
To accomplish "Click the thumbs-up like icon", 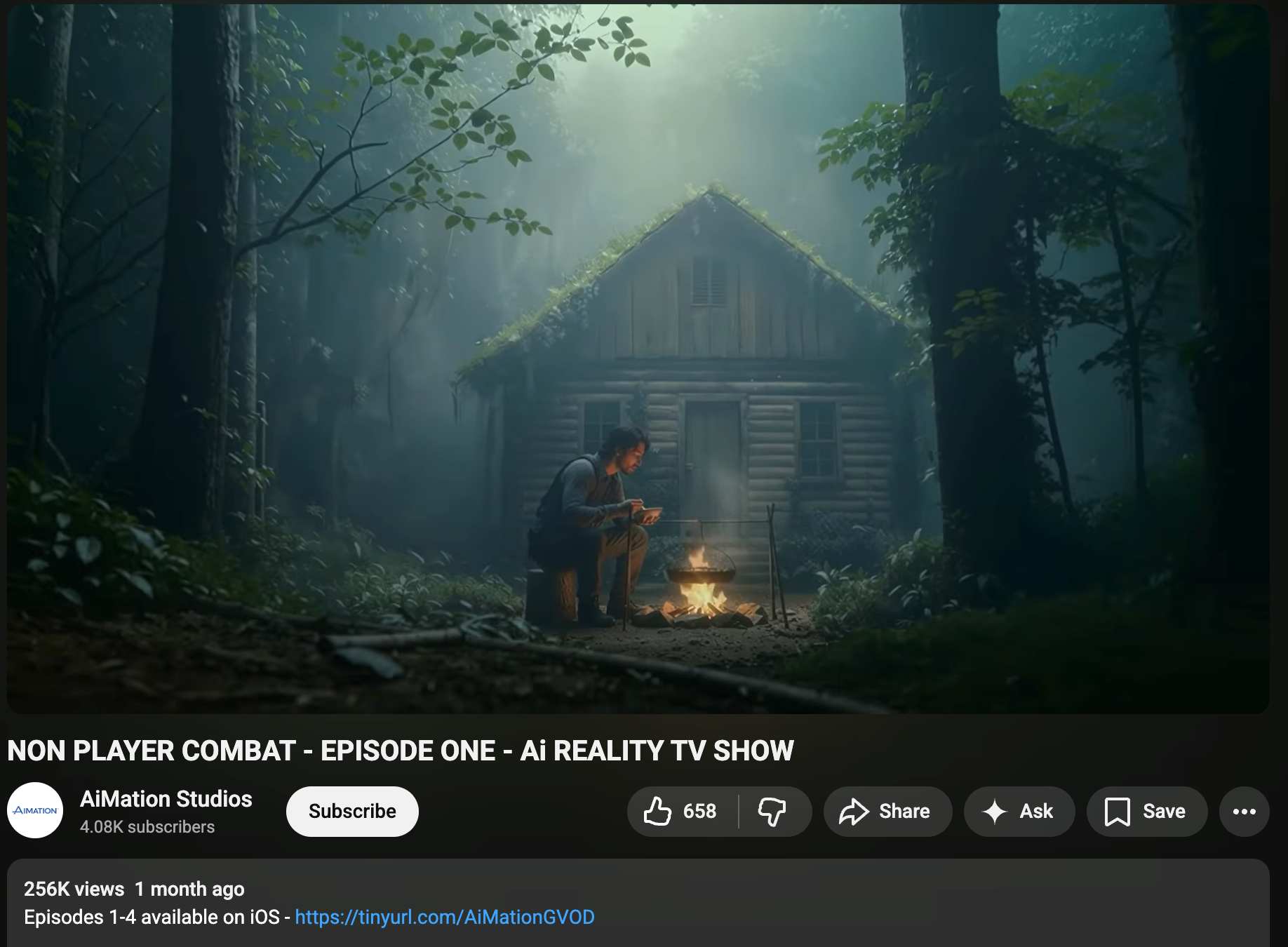I will 658,812.
